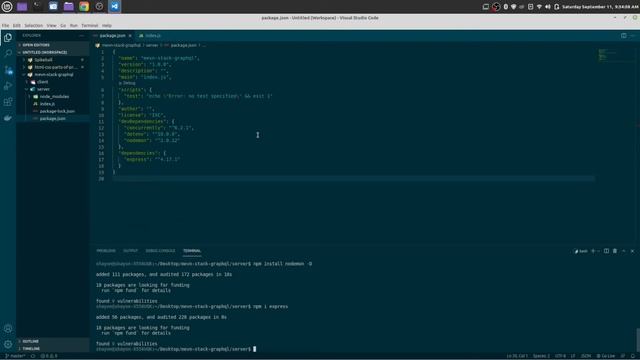This screenshot has width=640, height=360.
Task: Select the TERMINAL panel tab
Action: point(192,251)
